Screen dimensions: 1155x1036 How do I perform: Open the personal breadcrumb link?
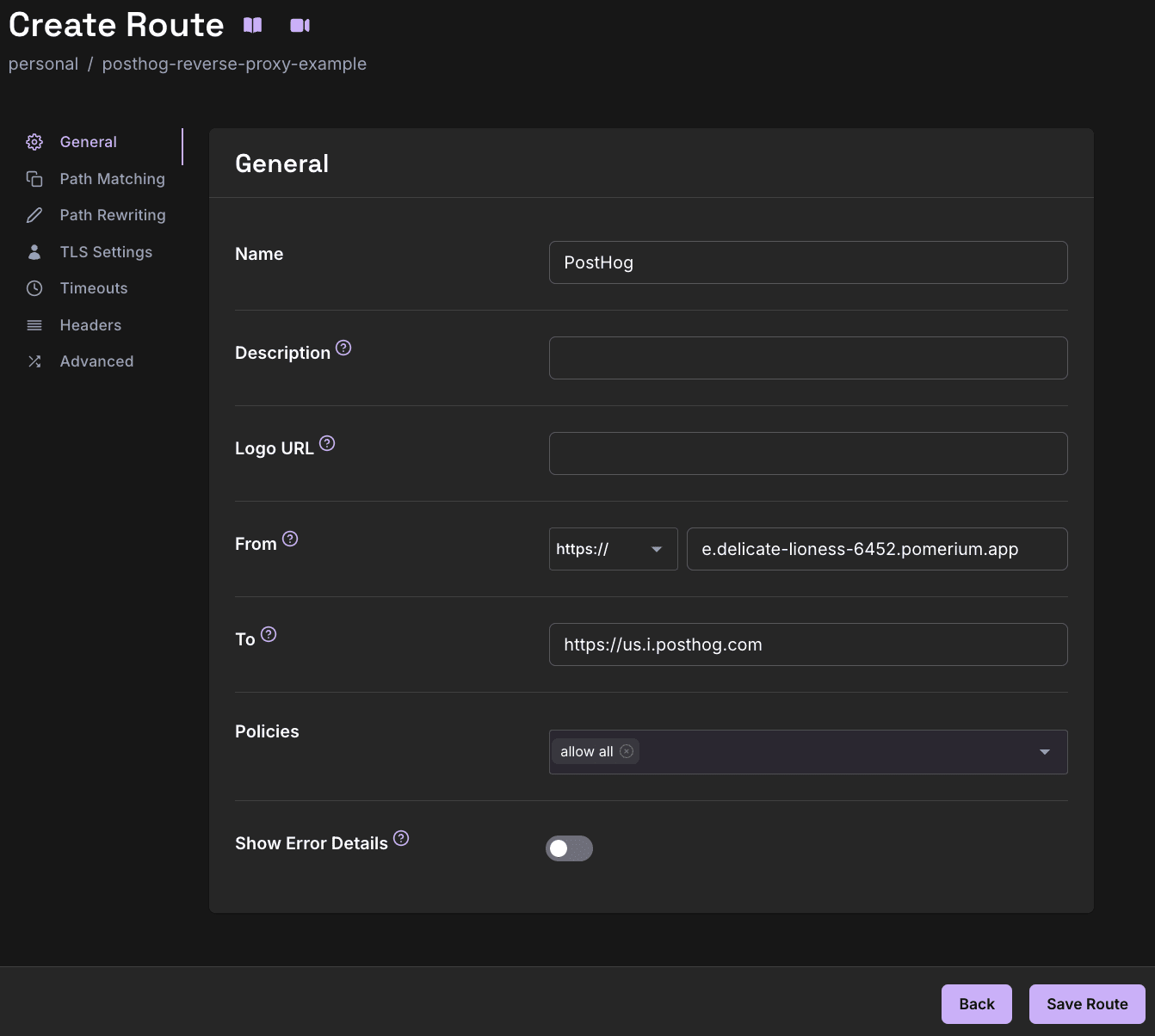coord(43,64)
